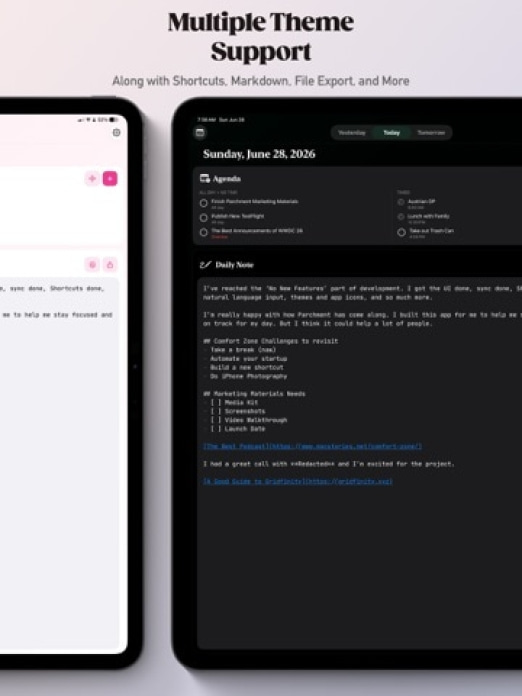This screenshot has height=696, width=522.
Task: Click the Multiple Theme Support headline
Action: [261, 36]
